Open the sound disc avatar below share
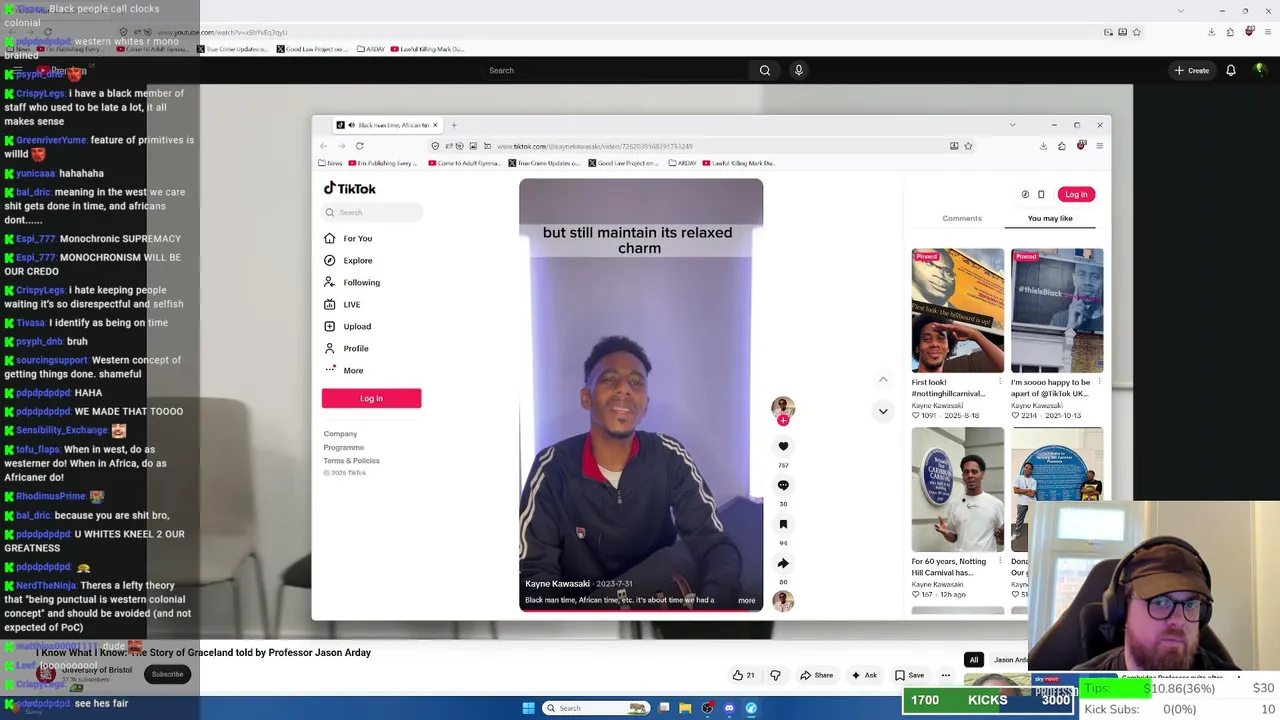Screen dimensions: 1280x720 (x=783, y=600)
